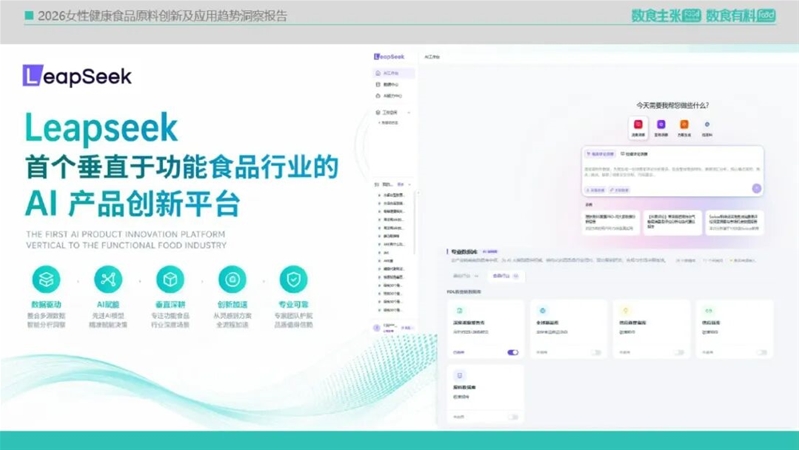Open the middle suggested example card
This screenshot has width=799, height=450.
click(x=672, y=223)
